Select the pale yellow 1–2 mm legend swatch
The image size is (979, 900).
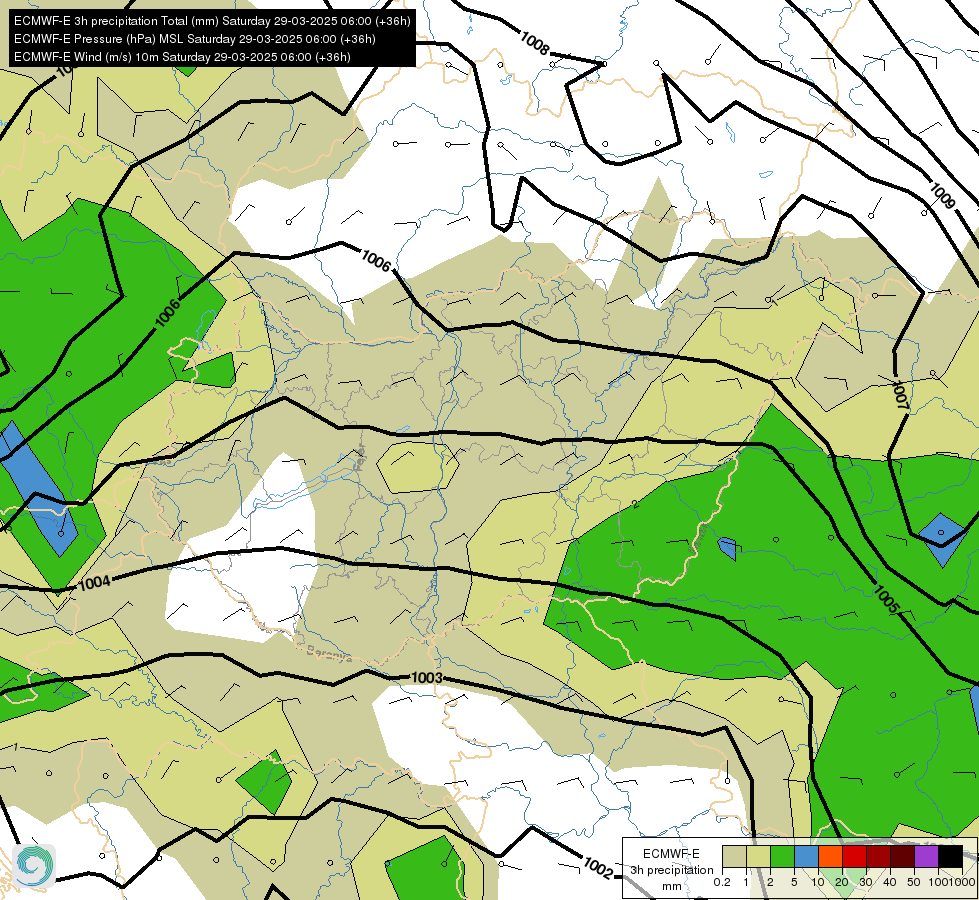pyautogui.click(x=758, y=856)
